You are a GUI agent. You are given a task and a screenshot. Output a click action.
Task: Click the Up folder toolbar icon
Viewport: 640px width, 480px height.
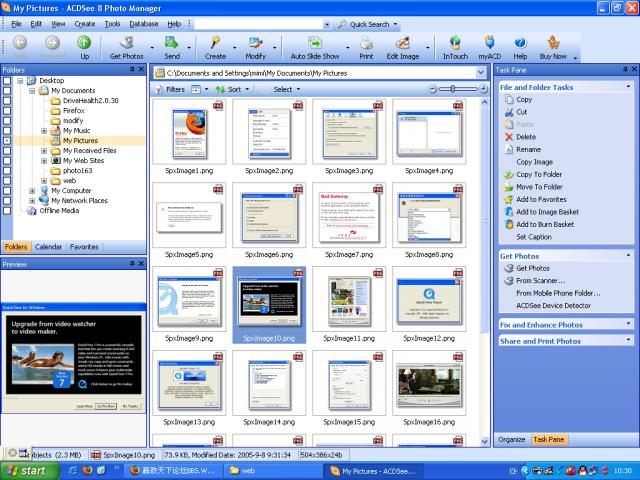point(84,42)
